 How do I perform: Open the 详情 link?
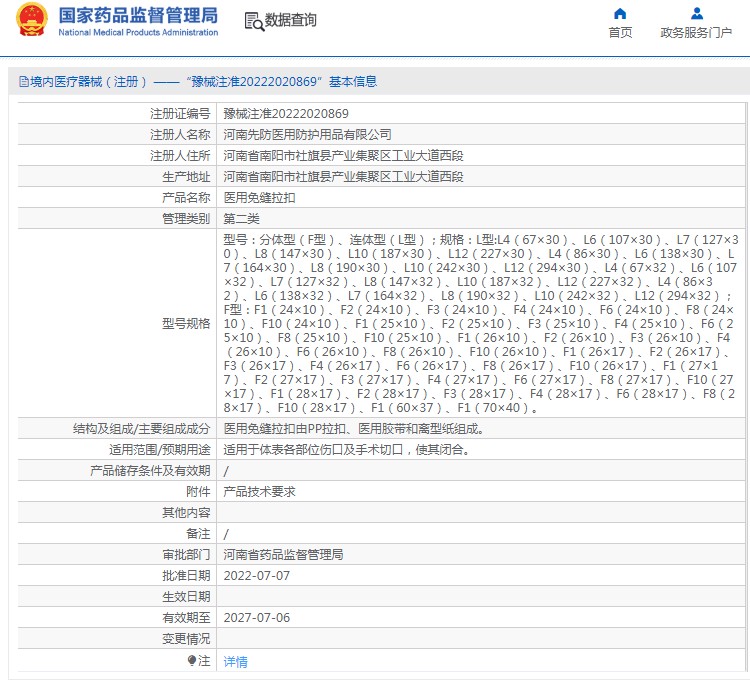[235, 662]
